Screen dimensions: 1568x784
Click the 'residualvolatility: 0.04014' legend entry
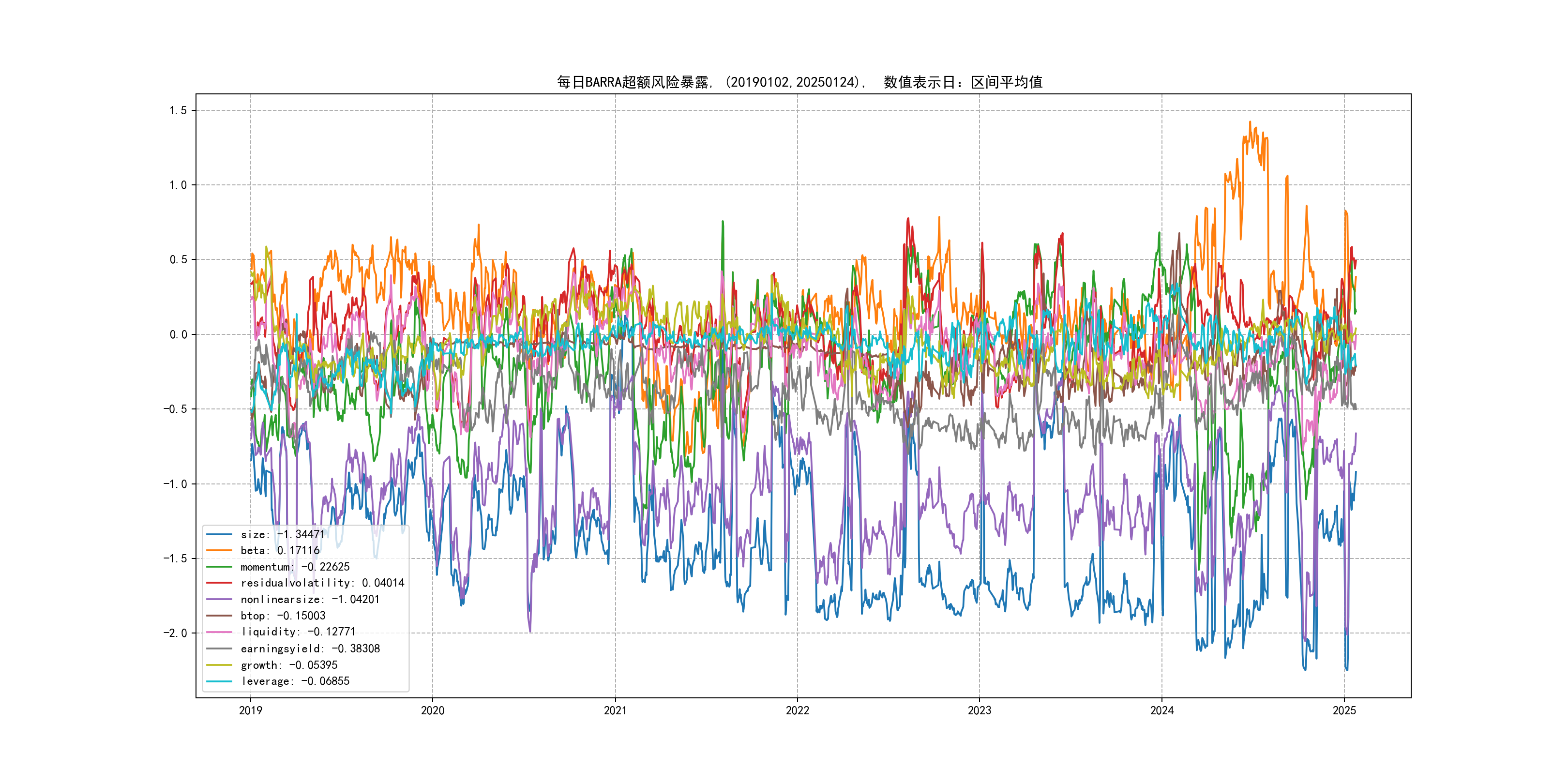click(x=322, y=583)
